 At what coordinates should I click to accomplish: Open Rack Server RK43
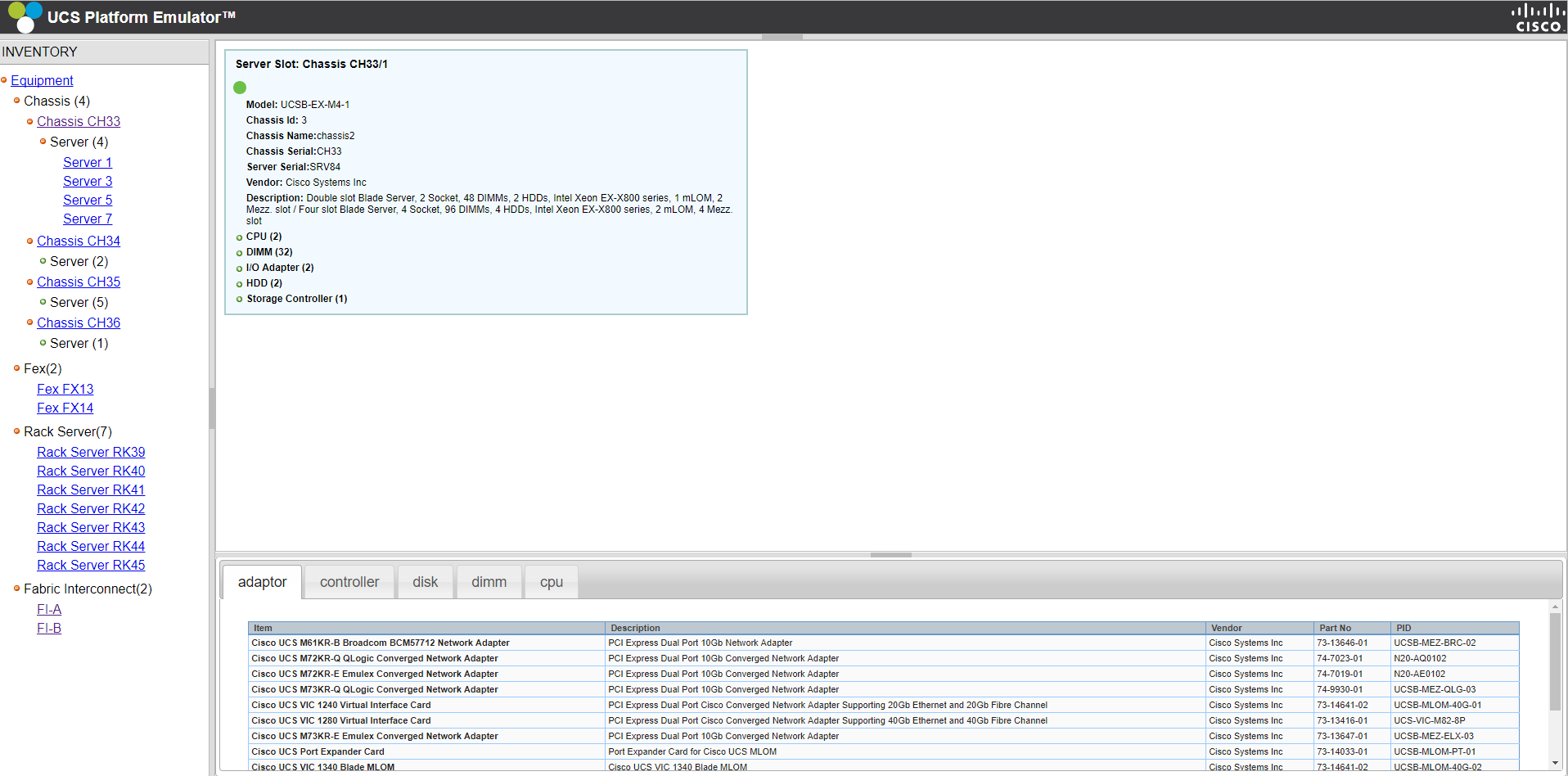(91, 527)
